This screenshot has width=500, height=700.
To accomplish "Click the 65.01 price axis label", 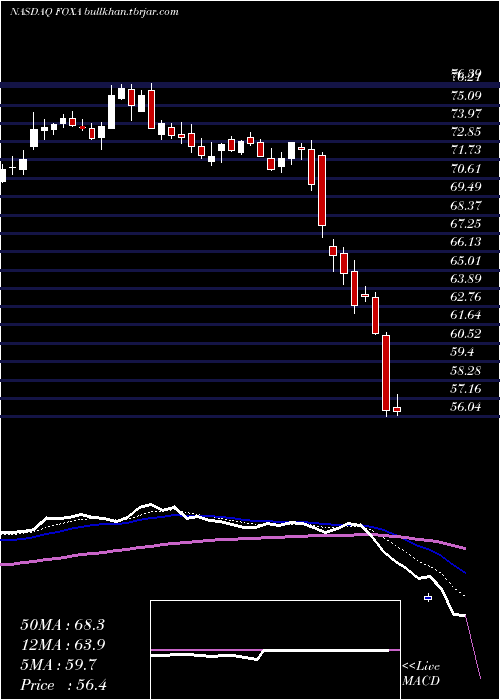I will click(x=467, y=261).
